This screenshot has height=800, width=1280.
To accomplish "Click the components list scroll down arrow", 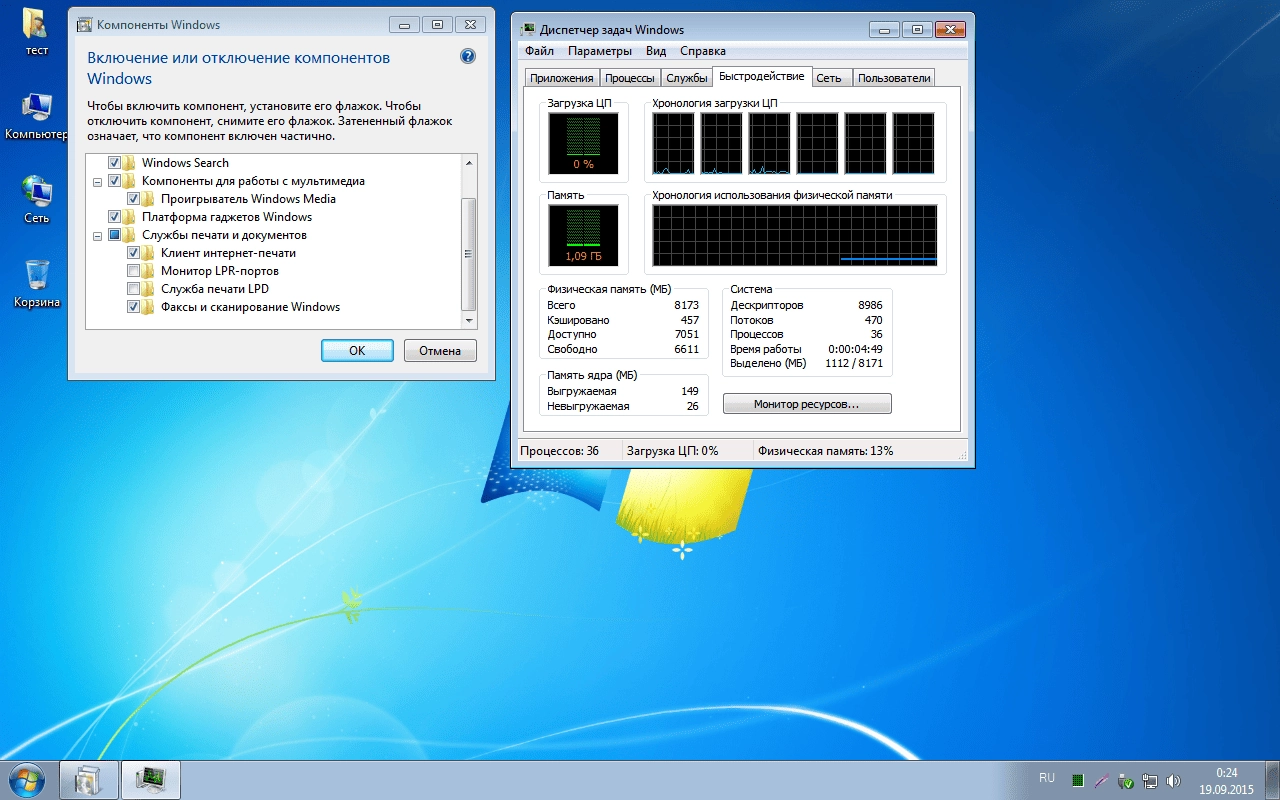I will tap(469, 320).
